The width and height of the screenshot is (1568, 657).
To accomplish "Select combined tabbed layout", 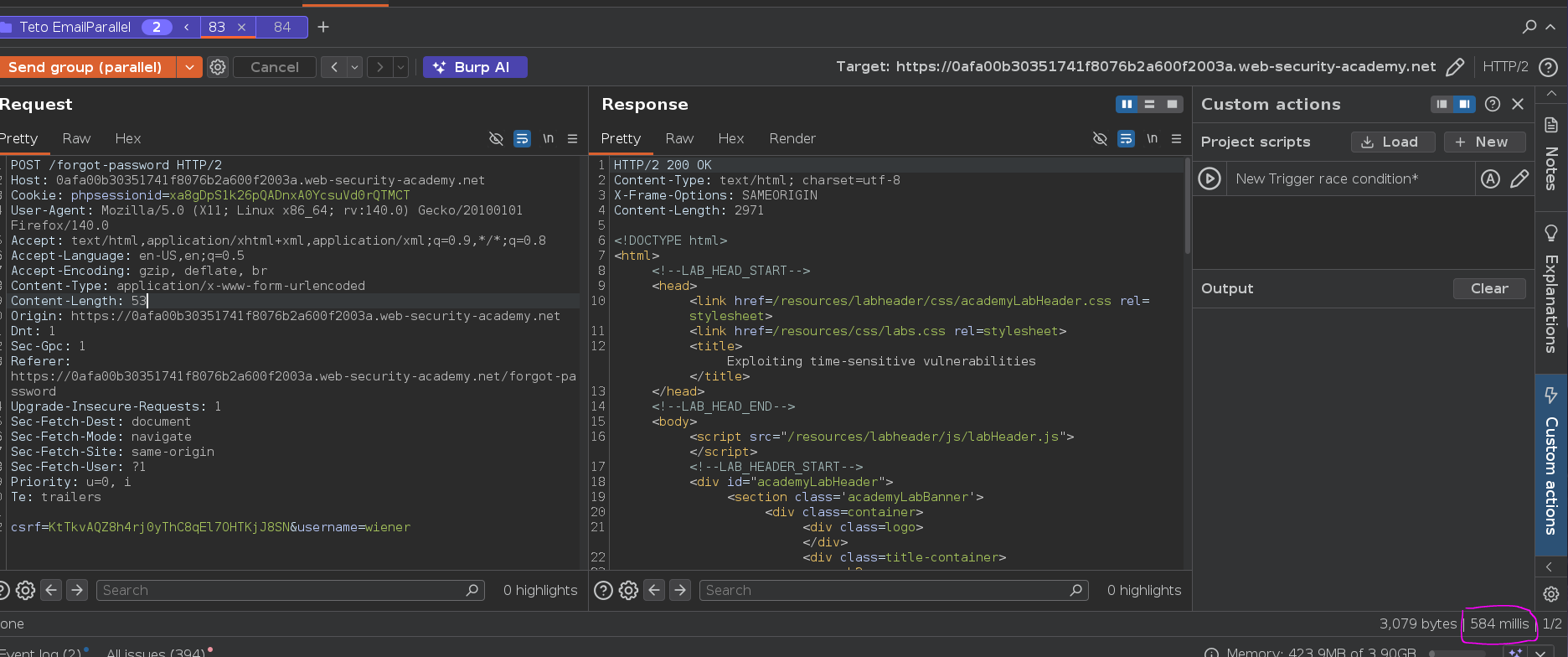I will [x=1172, y=104].
